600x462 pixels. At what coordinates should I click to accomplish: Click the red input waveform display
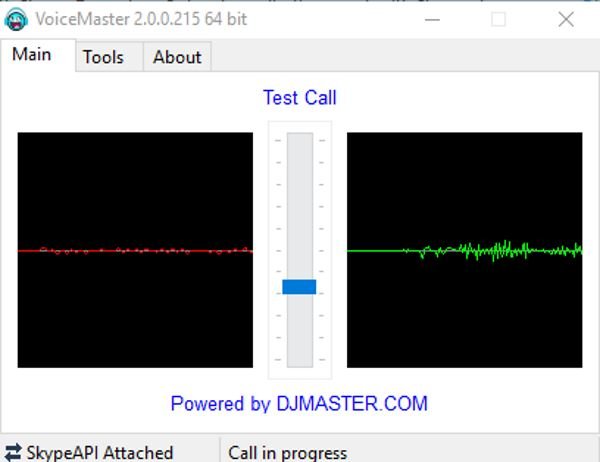[x=135, y=250]
